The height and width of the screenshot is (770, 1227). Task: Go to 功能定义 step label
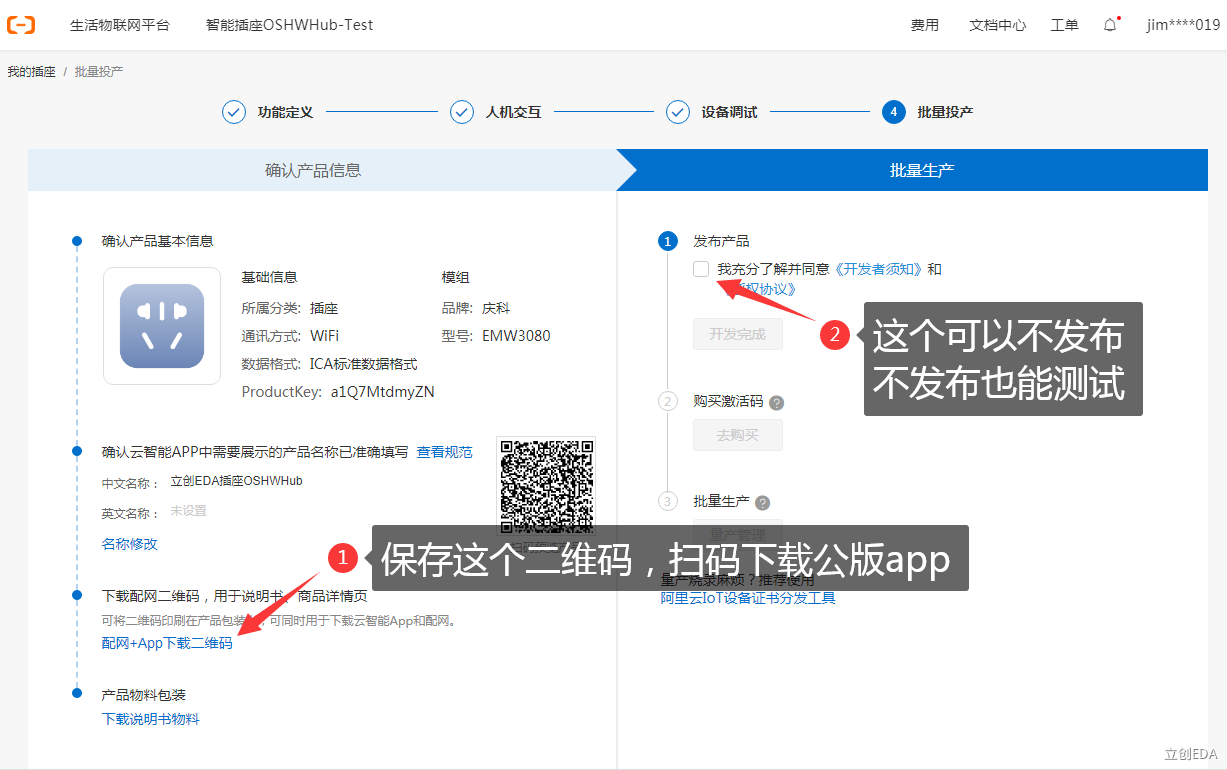click(x=285, y=112)
